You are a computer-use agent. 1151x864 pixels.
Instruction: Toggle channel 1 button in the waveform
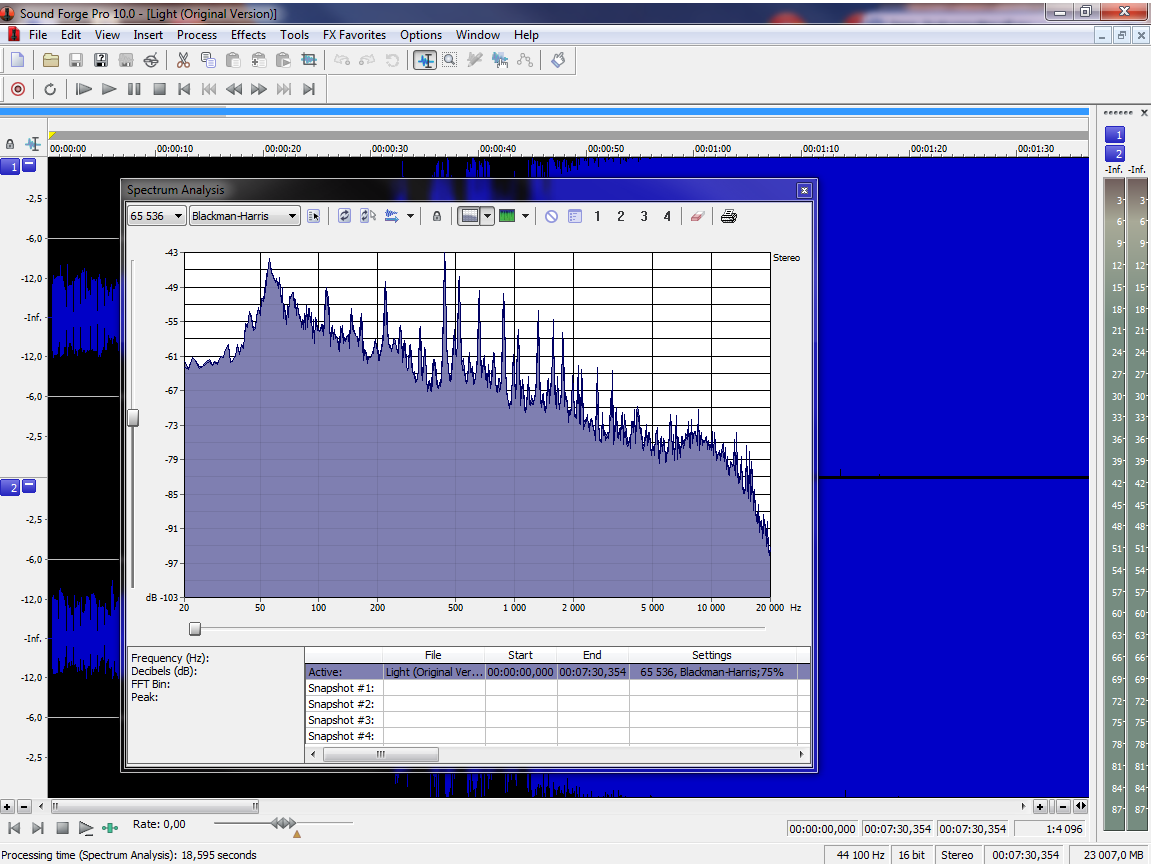[10, 167]
